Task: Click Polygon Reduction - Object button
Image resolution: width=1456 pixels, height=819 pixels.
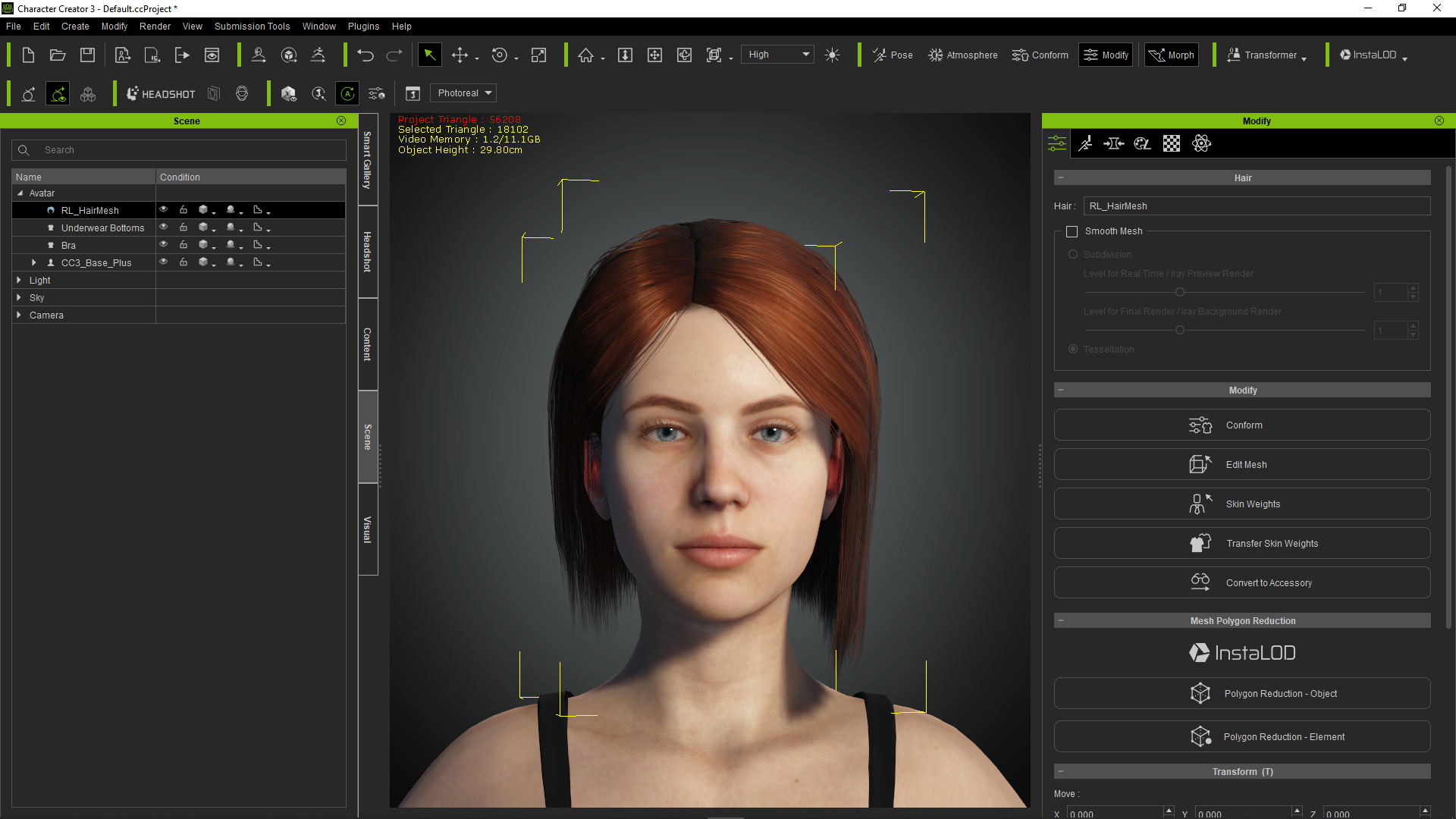Action: (x=1242, y=693)
